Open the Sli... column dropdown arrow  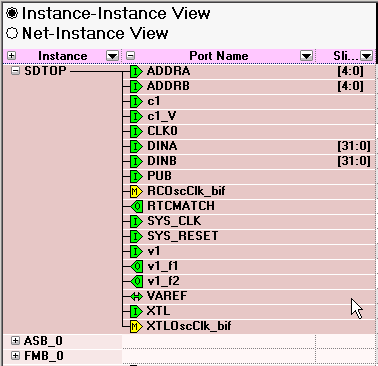click(367, 56)
